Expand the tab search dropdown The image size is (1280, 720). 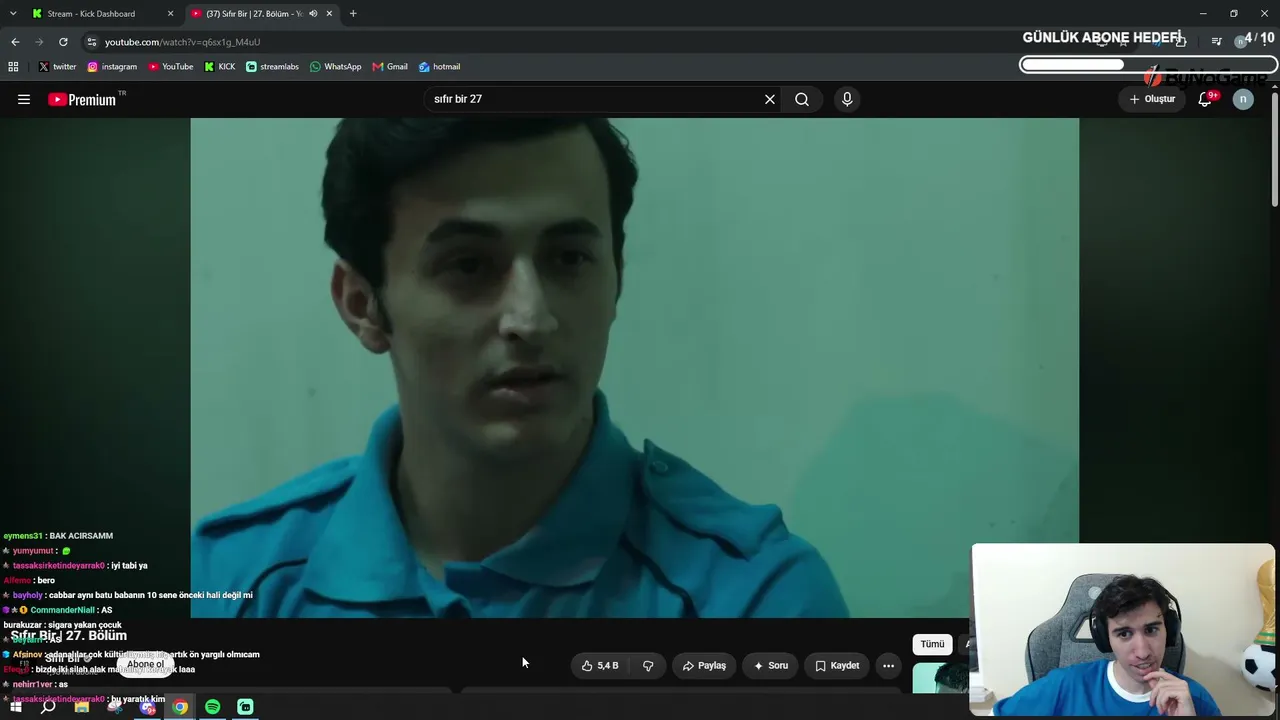[13, 13]
